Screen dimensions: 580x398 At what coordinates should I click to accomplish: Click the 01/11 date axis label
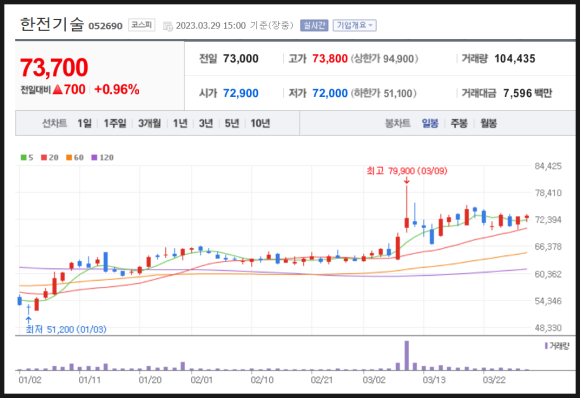pos(90,380)
